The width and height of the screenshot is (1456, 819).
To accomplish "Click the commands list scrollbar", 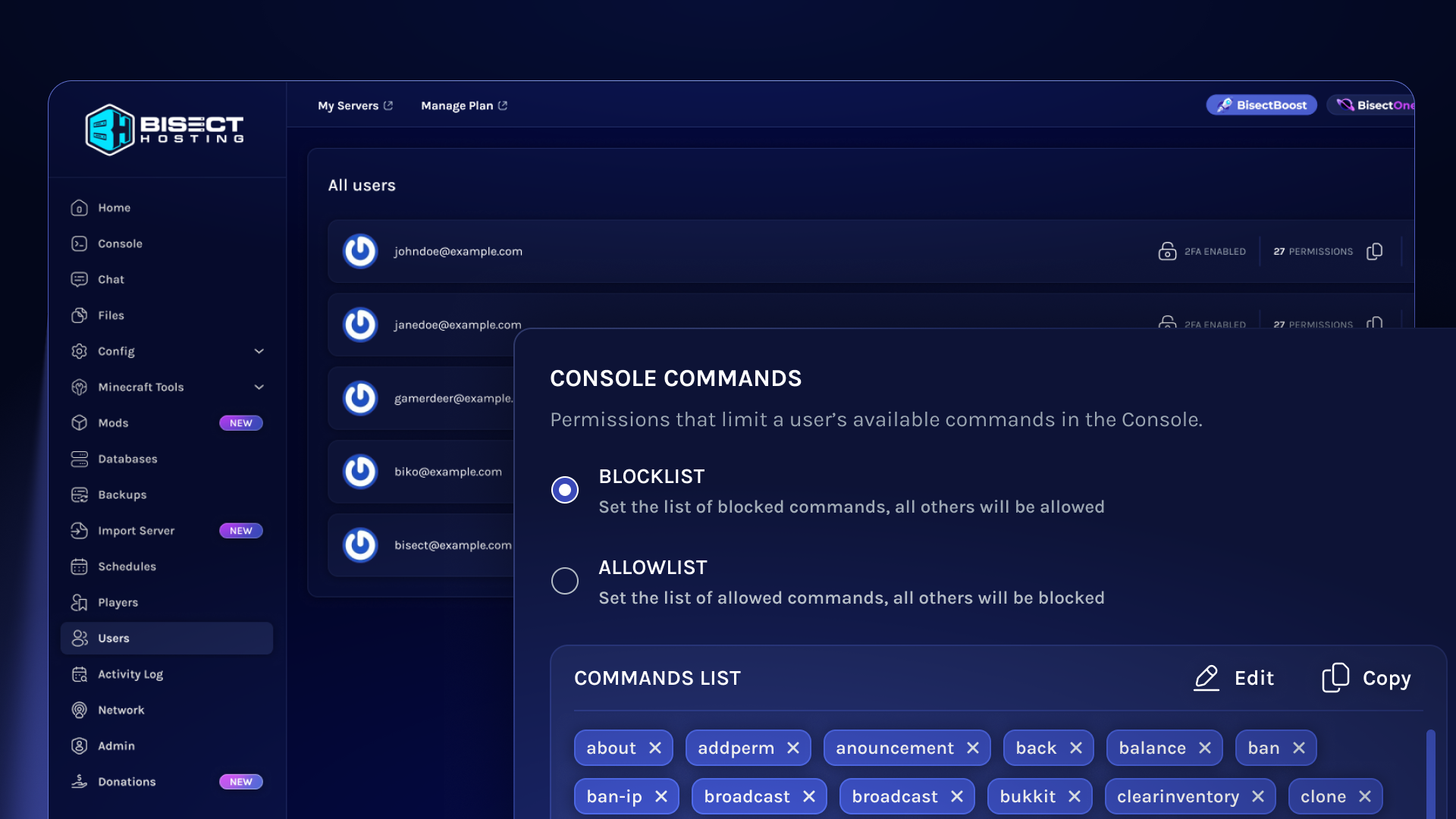I will 1431,773.
